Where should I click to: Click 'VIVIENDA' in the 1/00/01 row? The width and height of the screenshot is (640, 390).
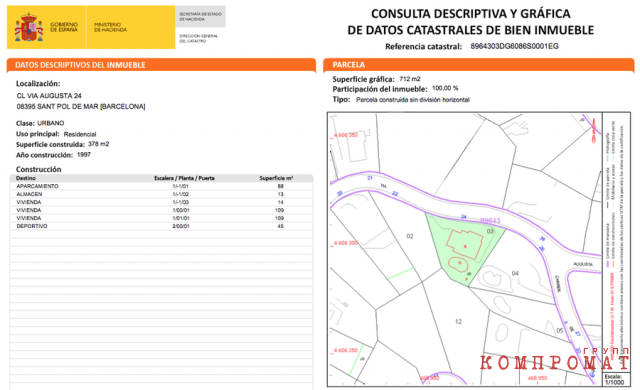coord(29,210)
